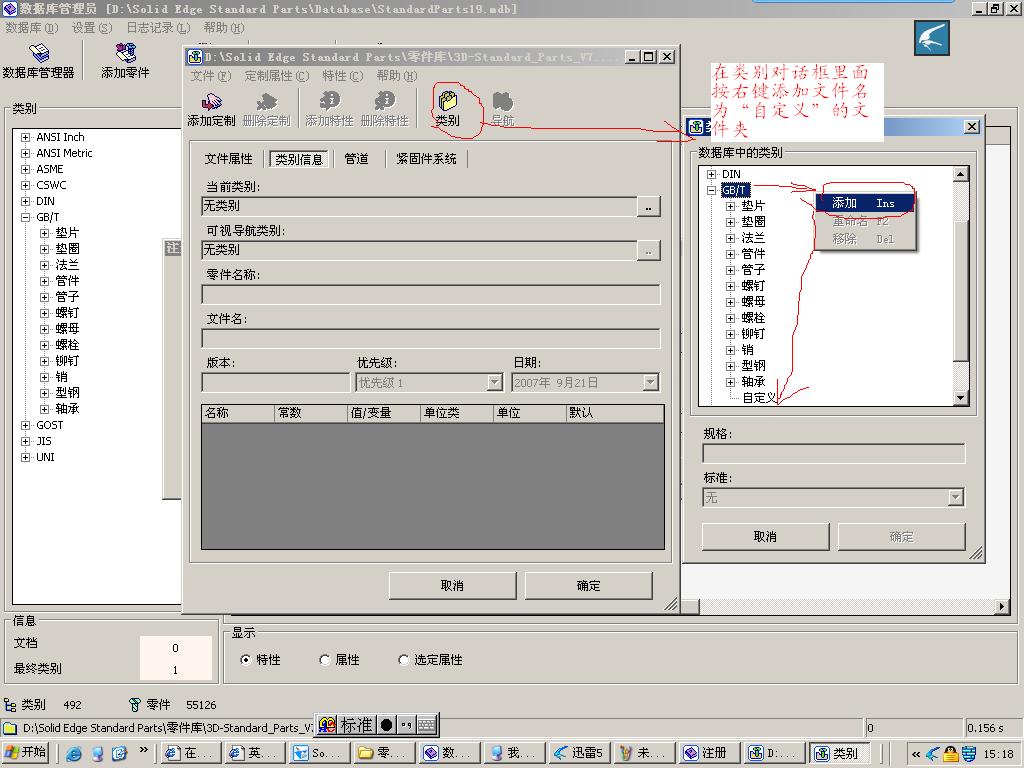
Task: Click browse button next to 当前类别
Action: [648, 207]
